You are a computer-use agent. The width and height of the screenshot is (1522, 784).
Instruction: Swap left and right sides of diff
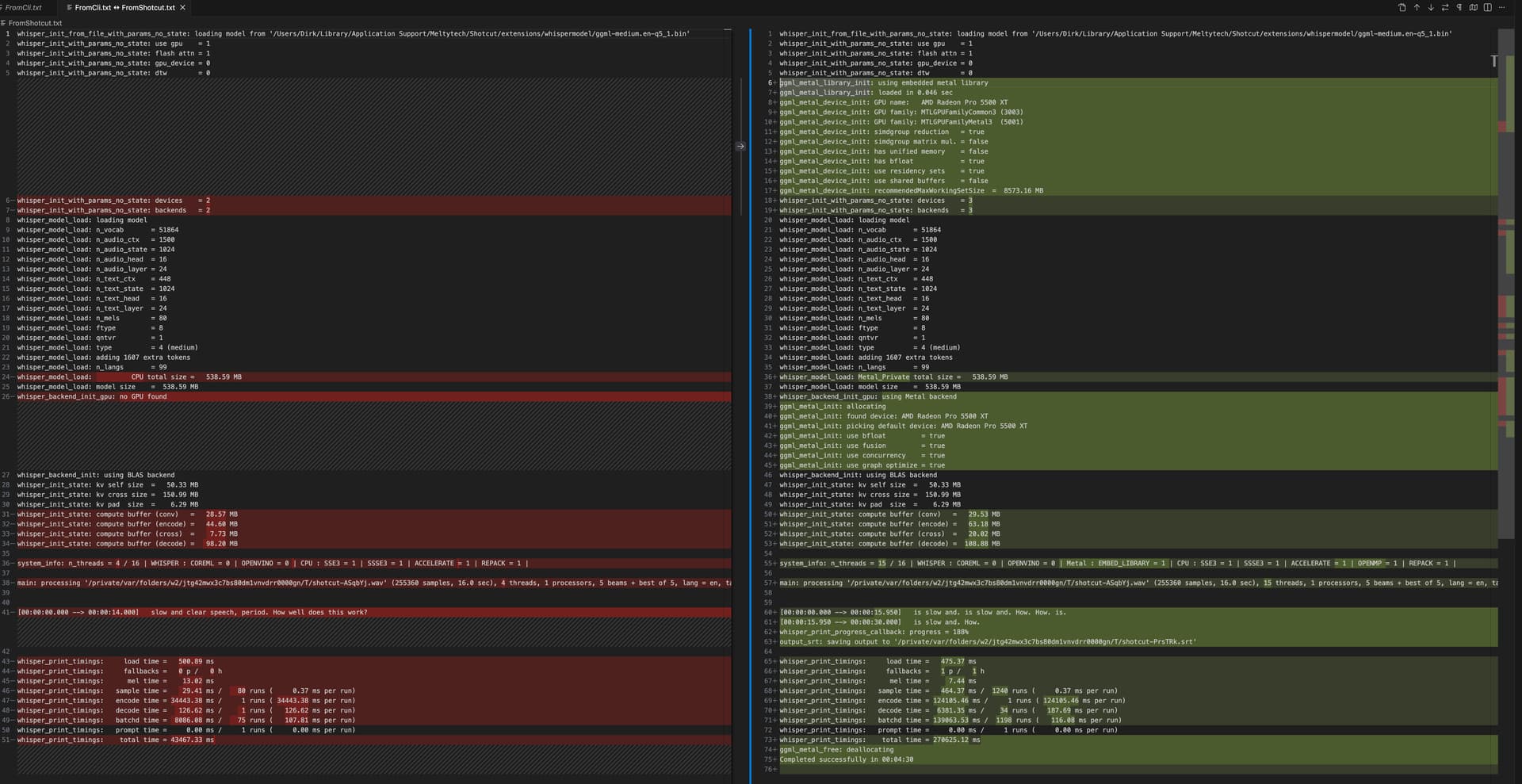(x=1445, y=7)
